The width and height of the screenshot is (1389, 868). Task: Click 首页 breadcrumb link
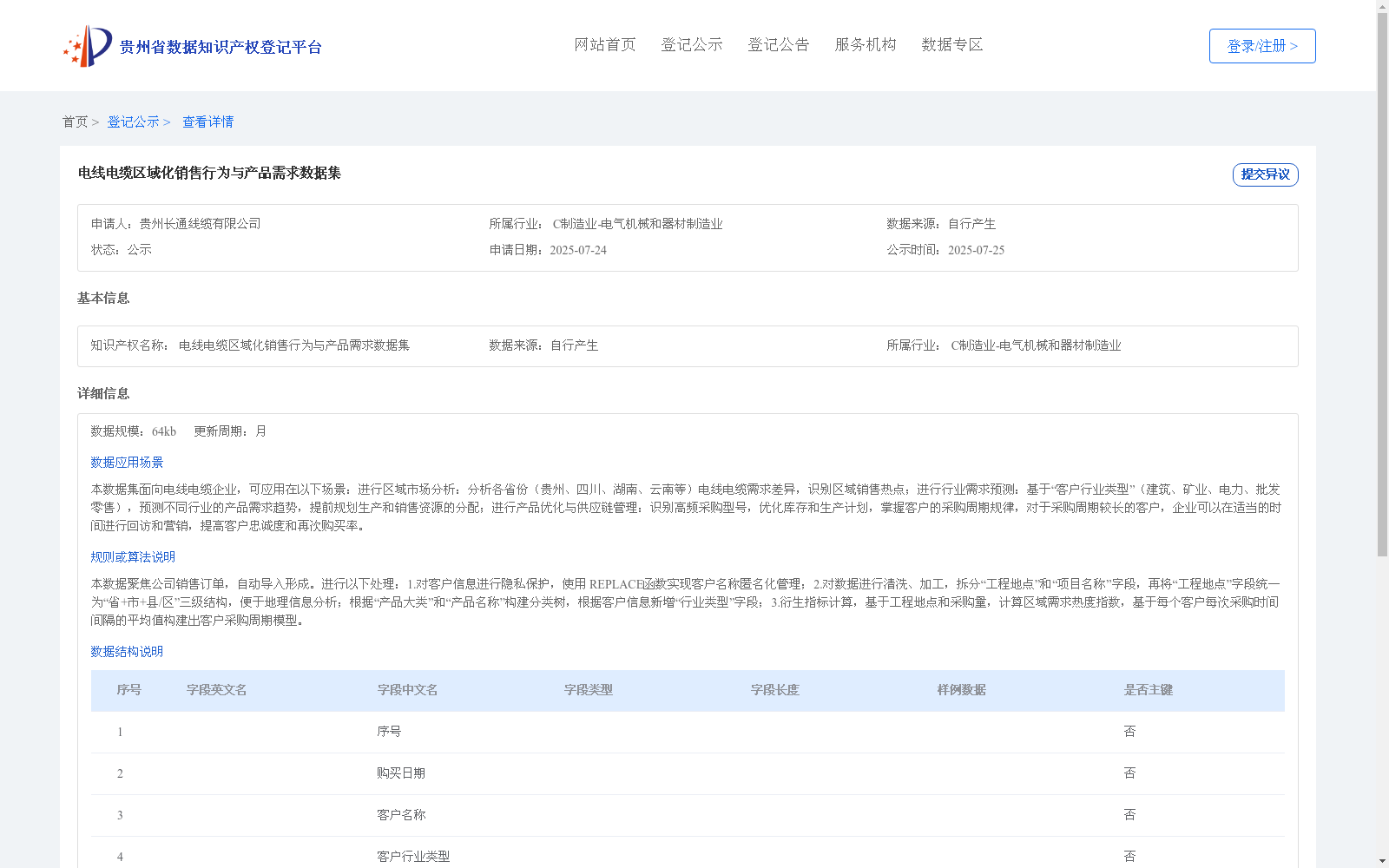point(76,122)
